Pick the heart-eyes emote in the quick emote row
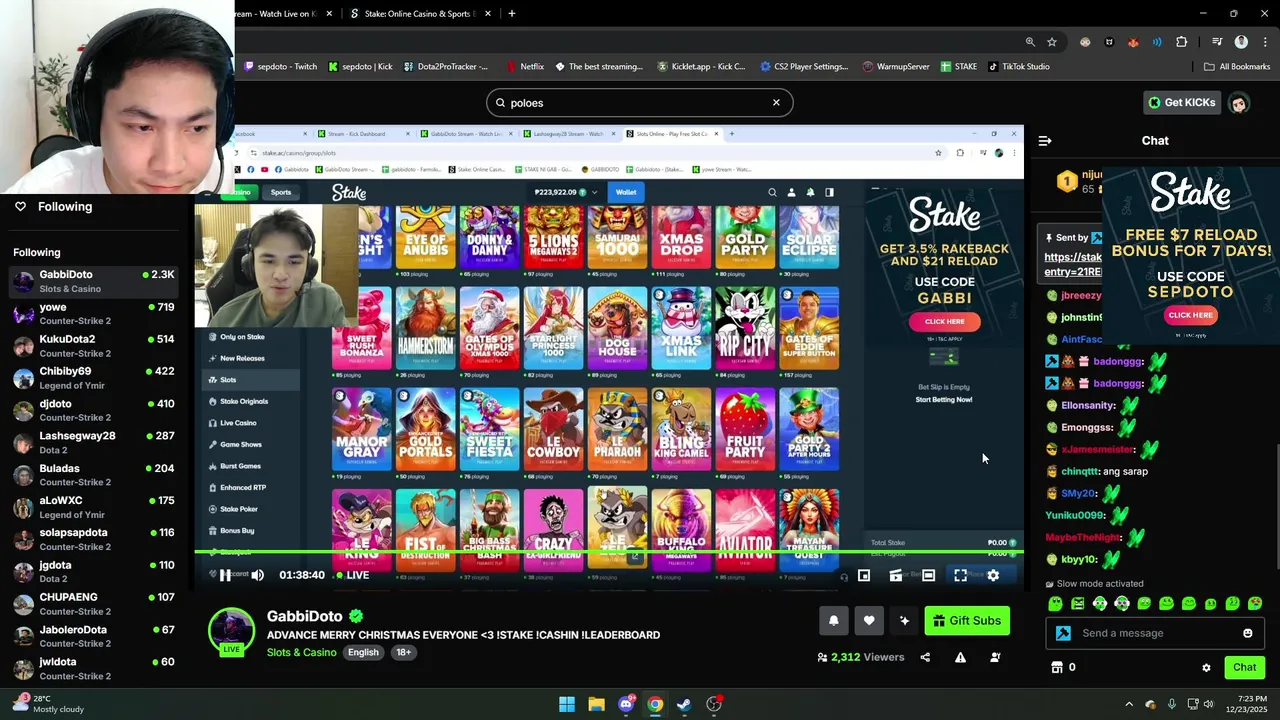Viewport: 1280px width, 720px height. click(x=1255, y=603)
